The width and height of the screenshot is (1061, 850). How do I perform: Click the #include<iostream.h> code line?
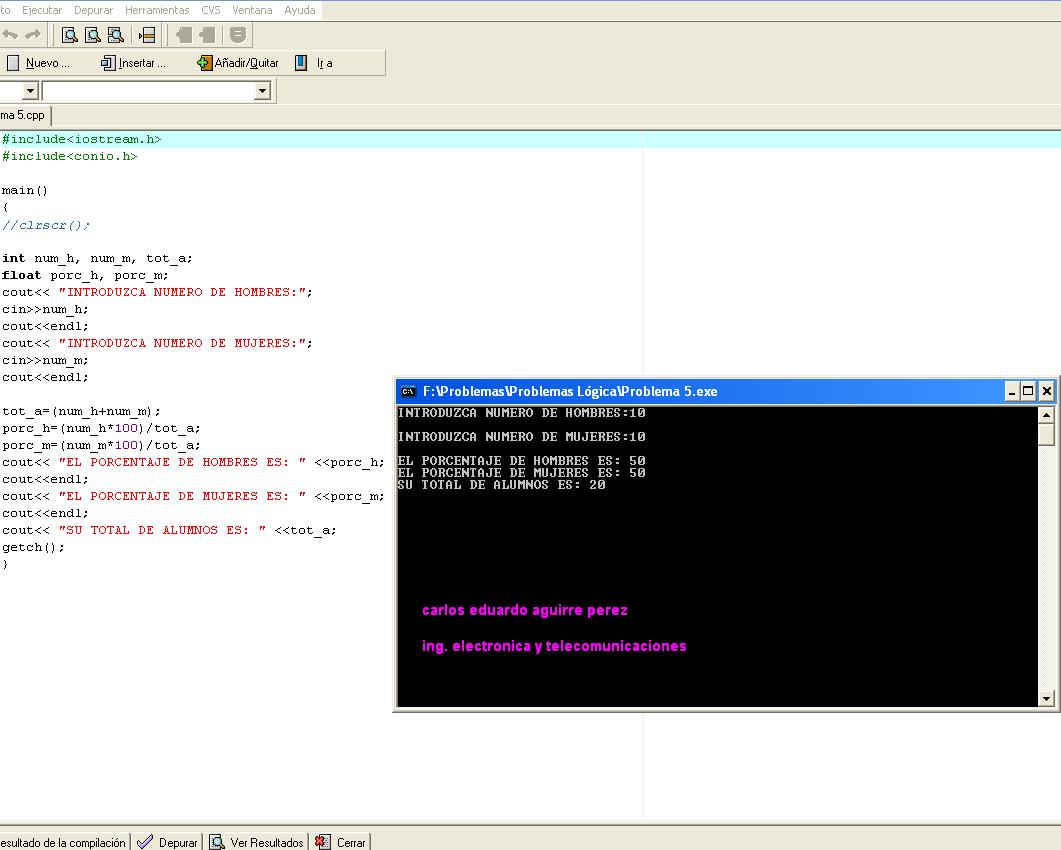click(x=82, y=139)
